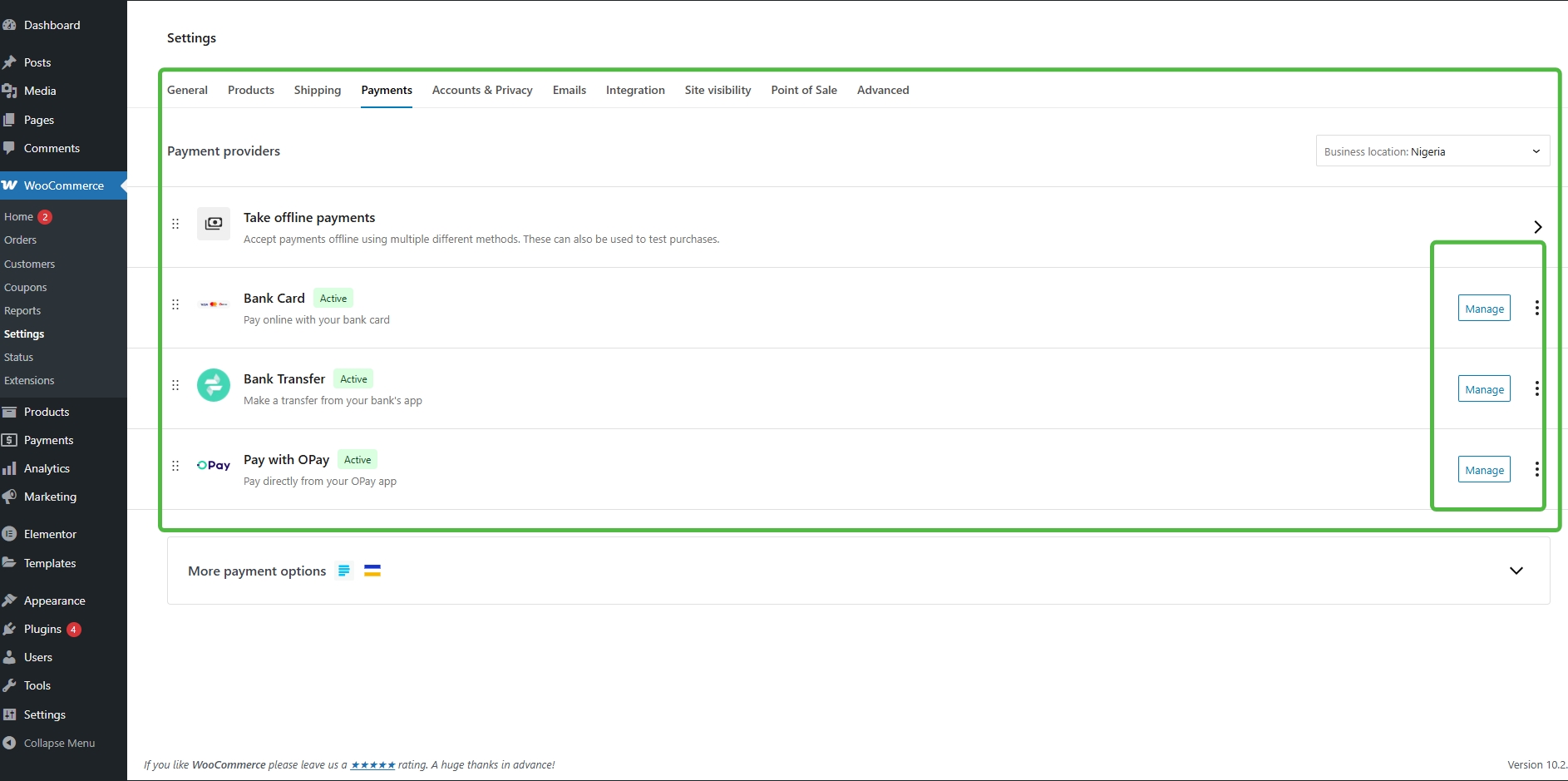The width and height of the screenshot is (1568, 781).
Task: Expand More payment options
Action: pyautogui.click(x=1516, y=571)
